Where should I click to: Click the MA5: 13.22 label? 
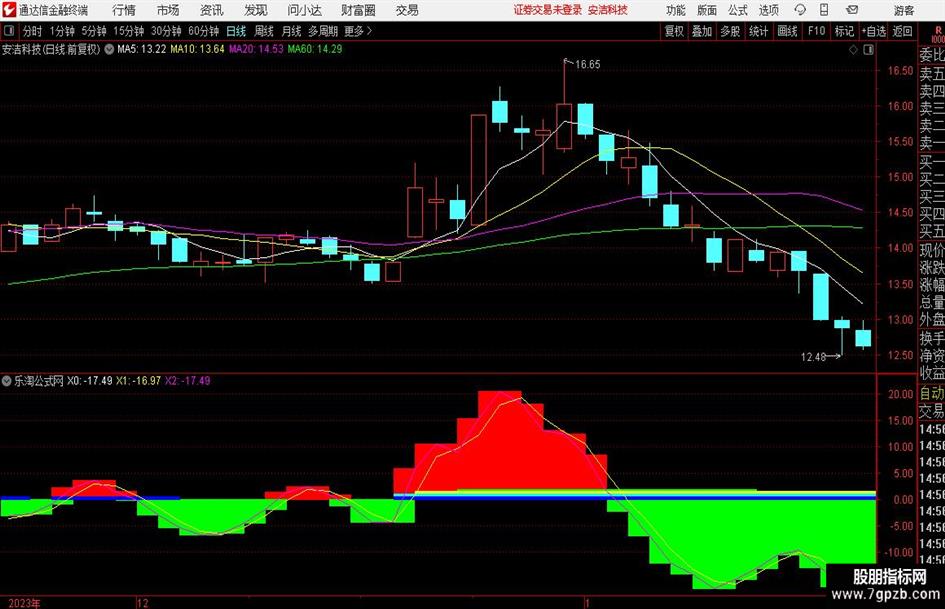pos(142,49)
